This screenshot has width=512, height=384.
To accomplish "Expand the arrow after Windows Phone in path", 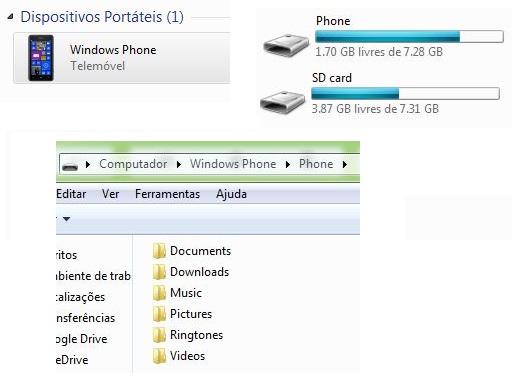I will tap(288, 164).
